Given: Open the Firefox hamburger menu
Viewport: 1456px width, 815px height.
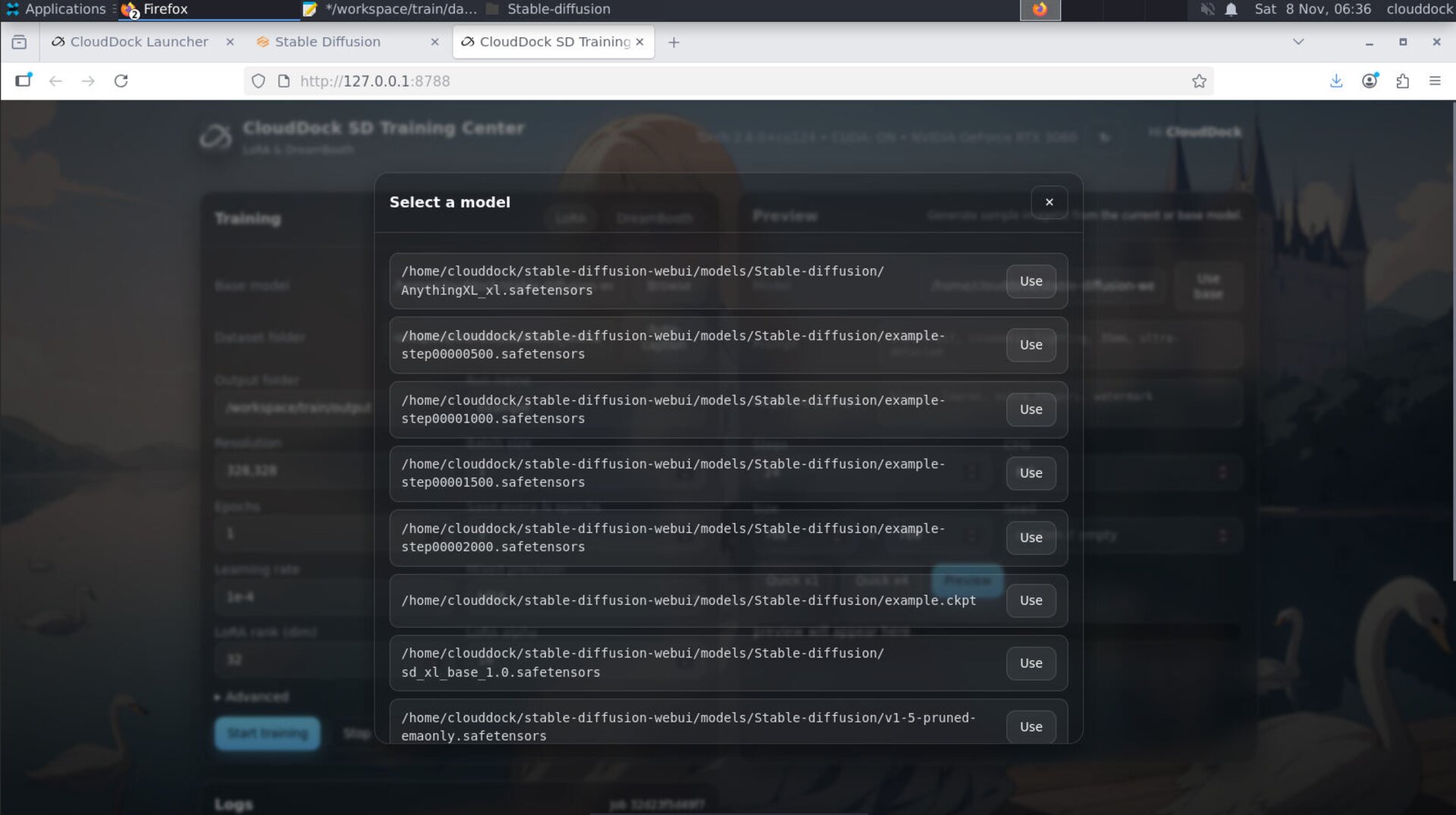Looking at the screenshot, I should click(1434, 80).
